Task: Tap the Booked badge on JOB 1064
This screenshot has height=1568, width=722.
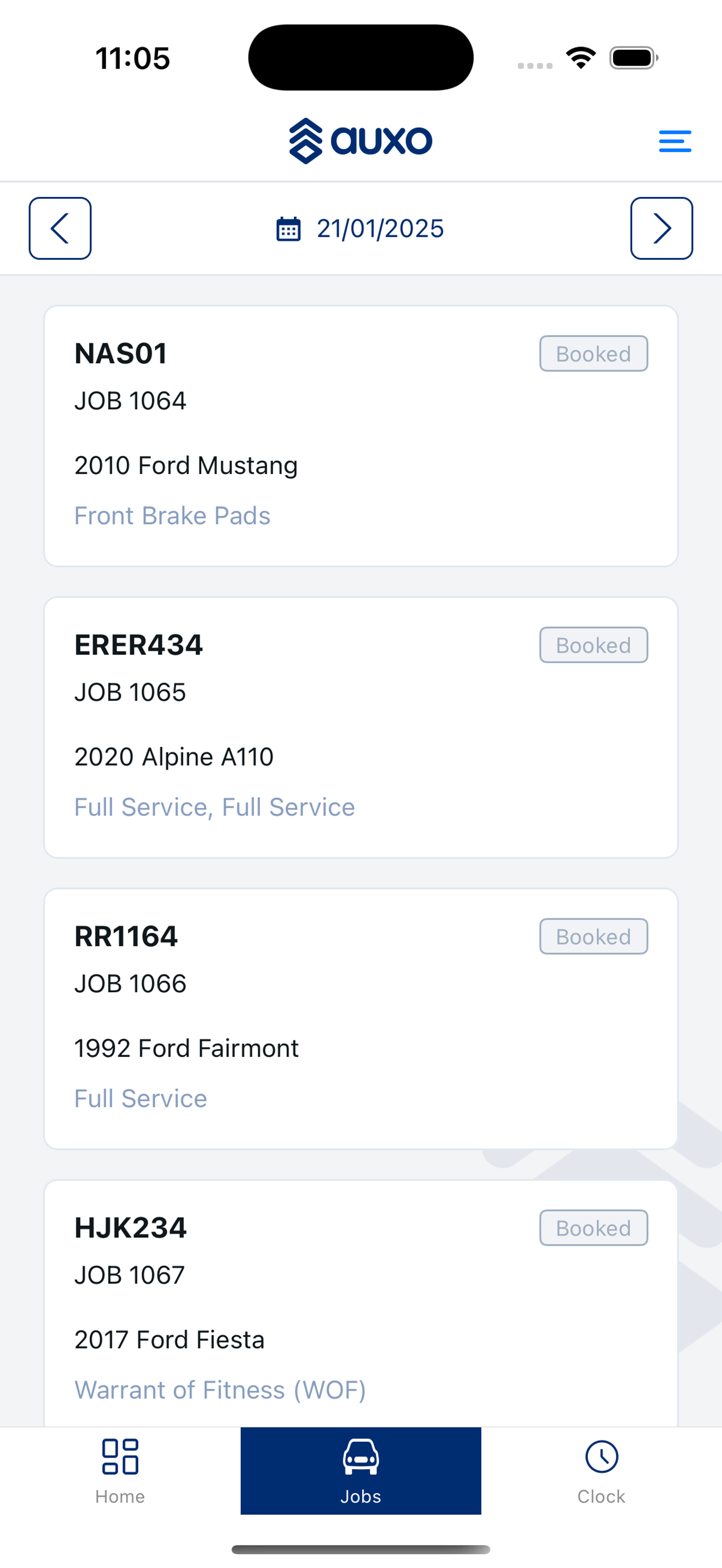Action: pyautogui.click(x=593, y=354)
